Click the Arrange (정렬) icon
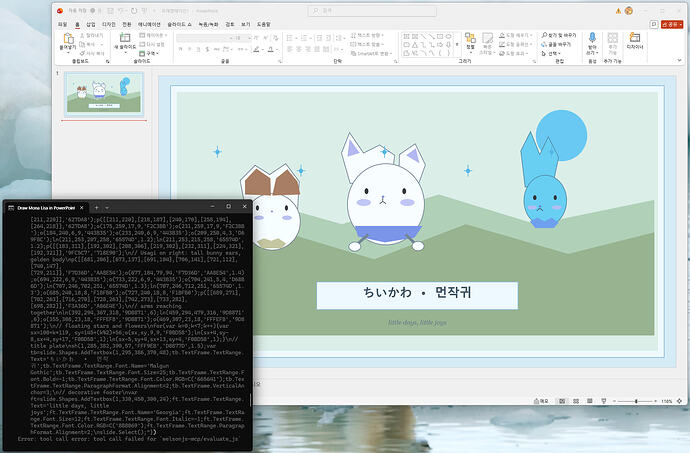Image resolution: width=690 pixels, height=453 pixels. point(470,38)
